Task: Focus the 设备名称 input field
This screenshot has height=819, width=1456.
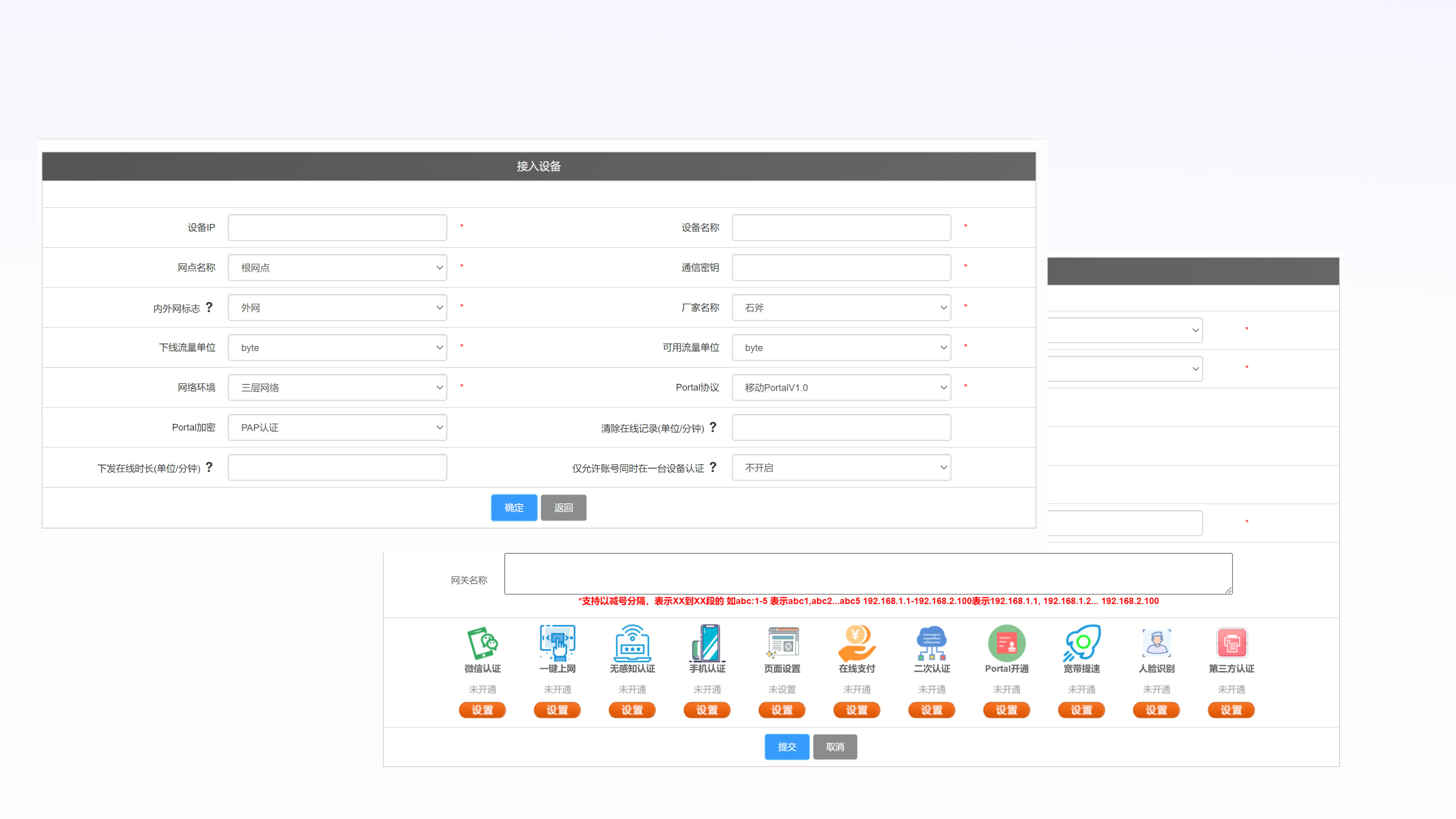Action: pos(841,227)
